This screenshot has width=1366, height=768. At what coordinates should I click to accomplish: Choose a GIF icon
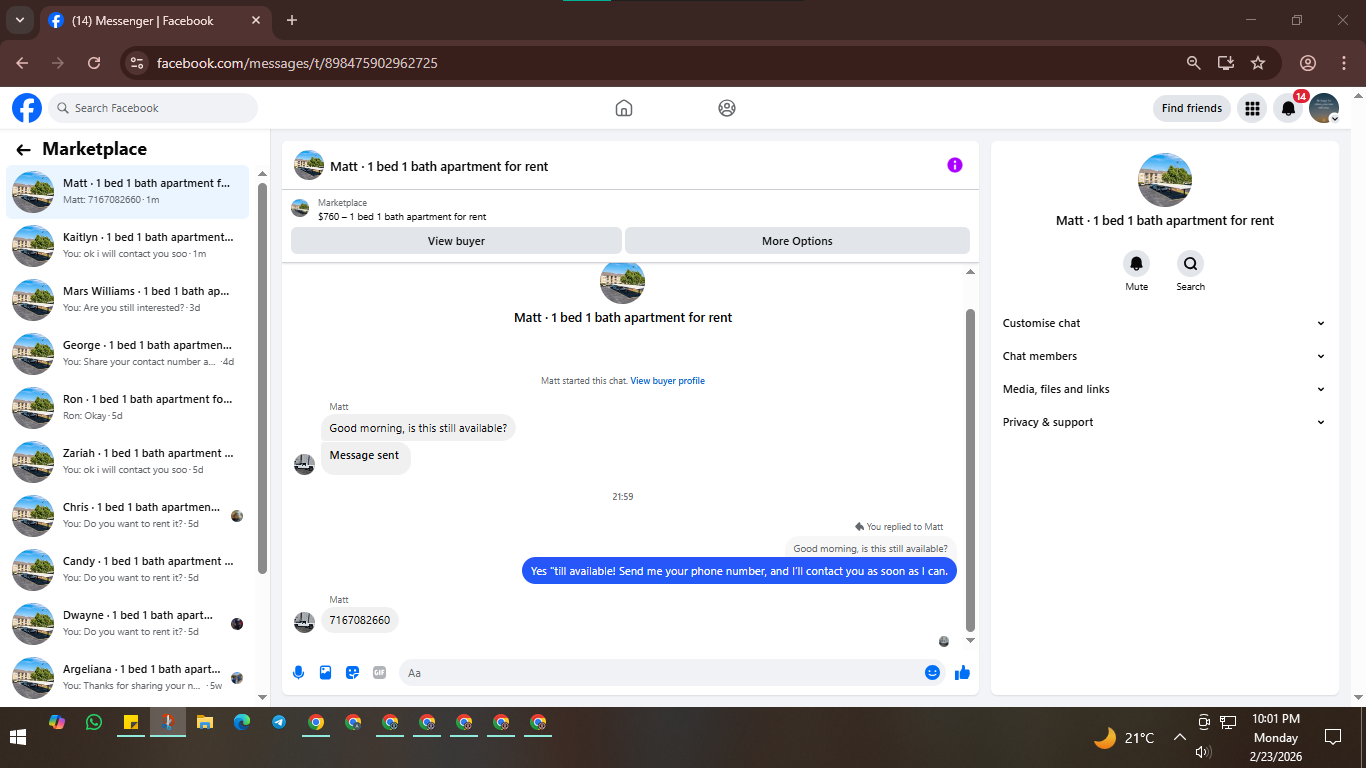(x=379, y=673)
